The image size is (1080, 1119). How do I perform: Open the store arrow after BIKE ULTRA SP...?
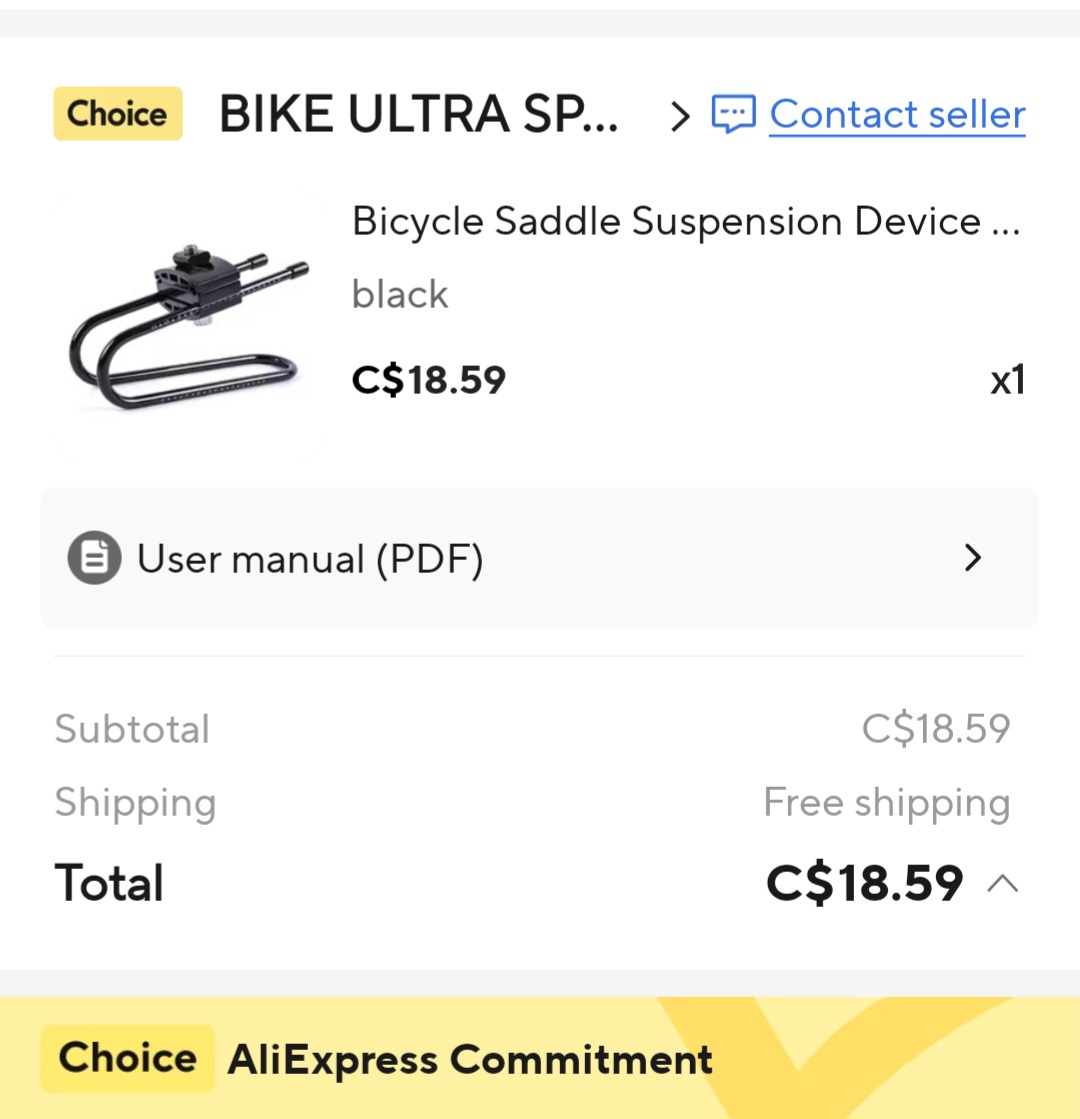point(680,116)
